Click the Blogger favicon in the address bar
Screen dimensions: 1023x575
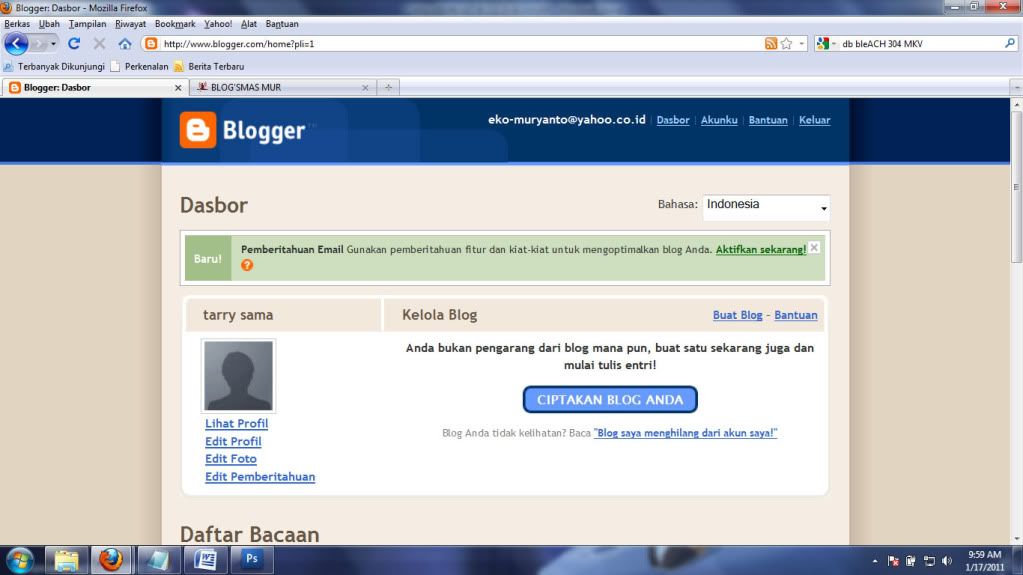[x=151, y=44]
